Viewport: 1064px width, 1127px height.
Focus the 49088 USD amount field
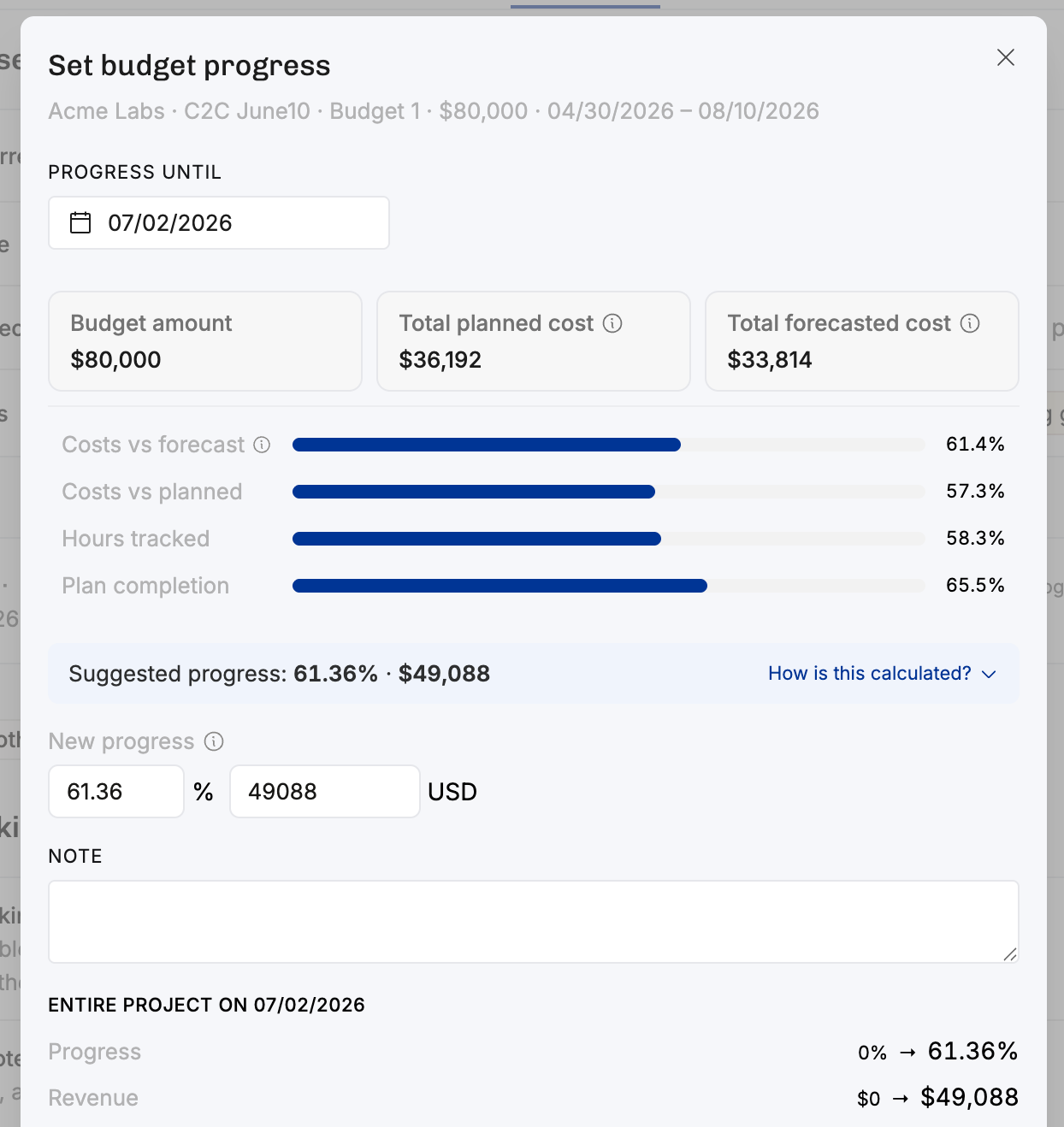(325, 792)
